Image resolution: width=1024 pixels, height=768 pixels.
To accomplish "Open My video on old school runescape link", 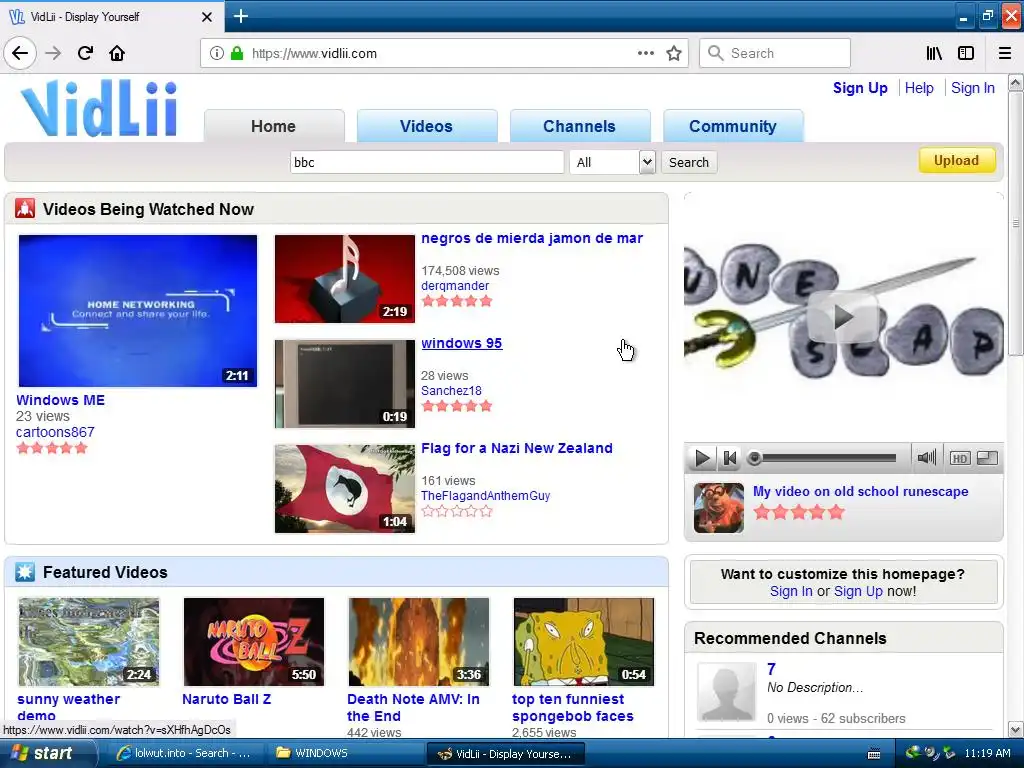I will pyautogui.click(x=861, y=492).
